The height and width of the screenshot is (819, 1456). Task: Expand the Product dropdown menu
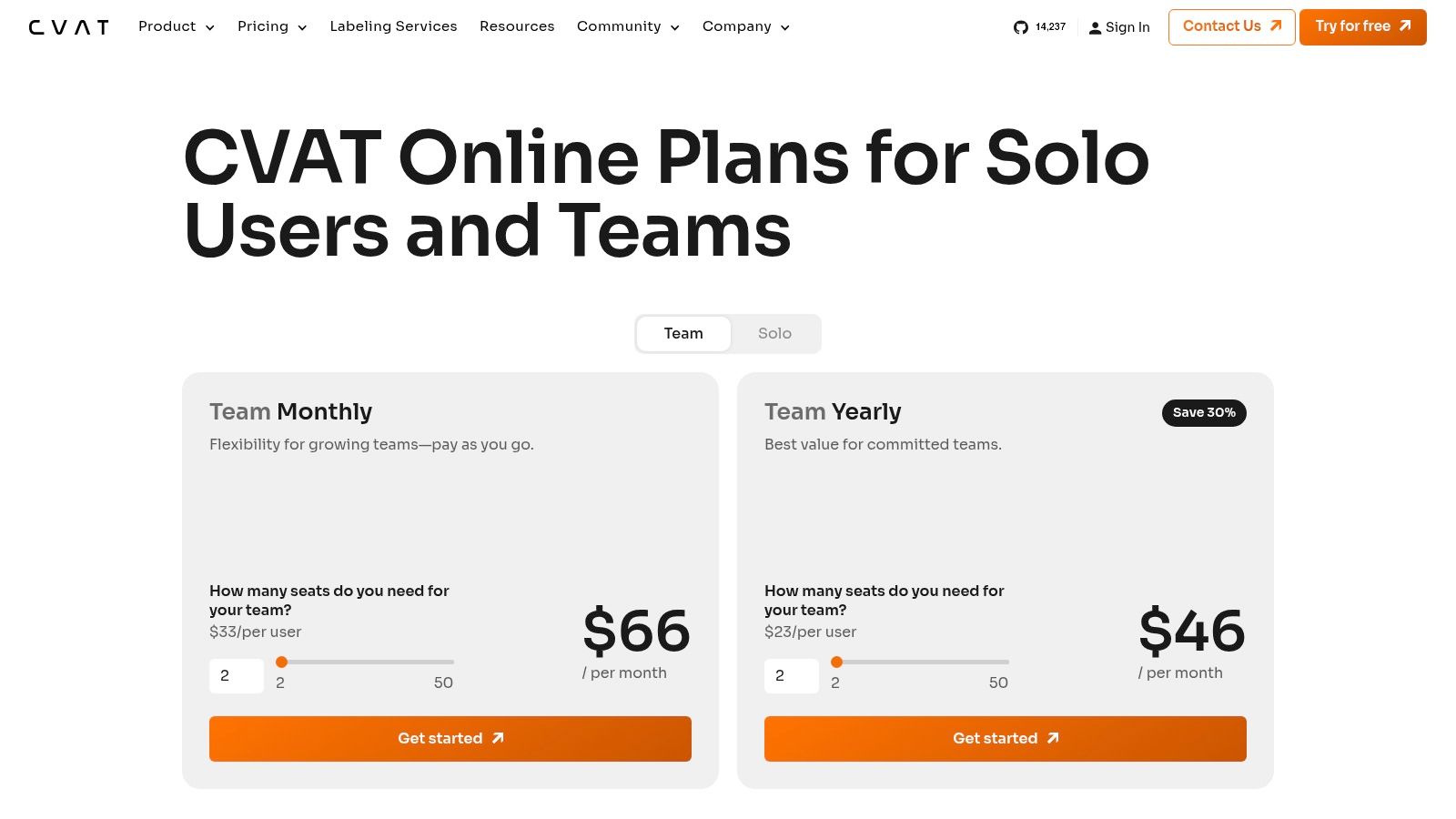[177, 26]
